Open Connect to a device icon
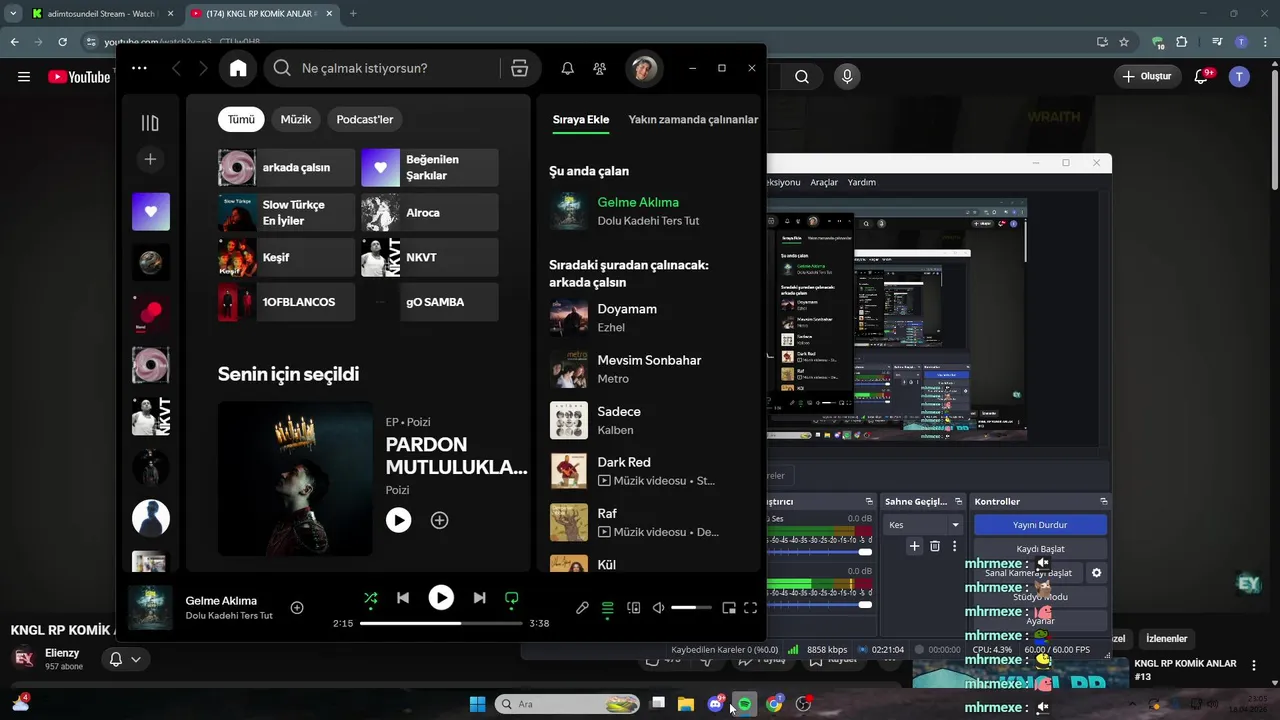The height and width of the screenshot is (720, 1280). (633, 607)
